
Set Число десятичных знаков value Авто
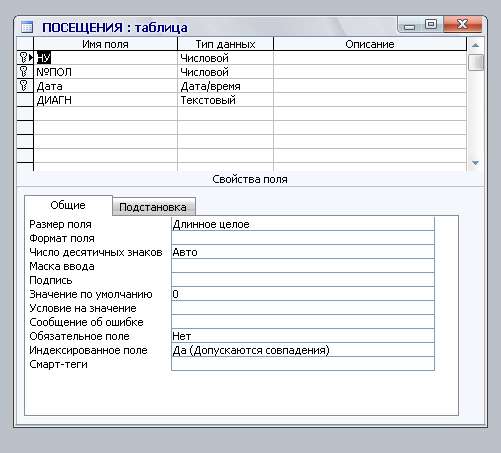click(303, 252)
